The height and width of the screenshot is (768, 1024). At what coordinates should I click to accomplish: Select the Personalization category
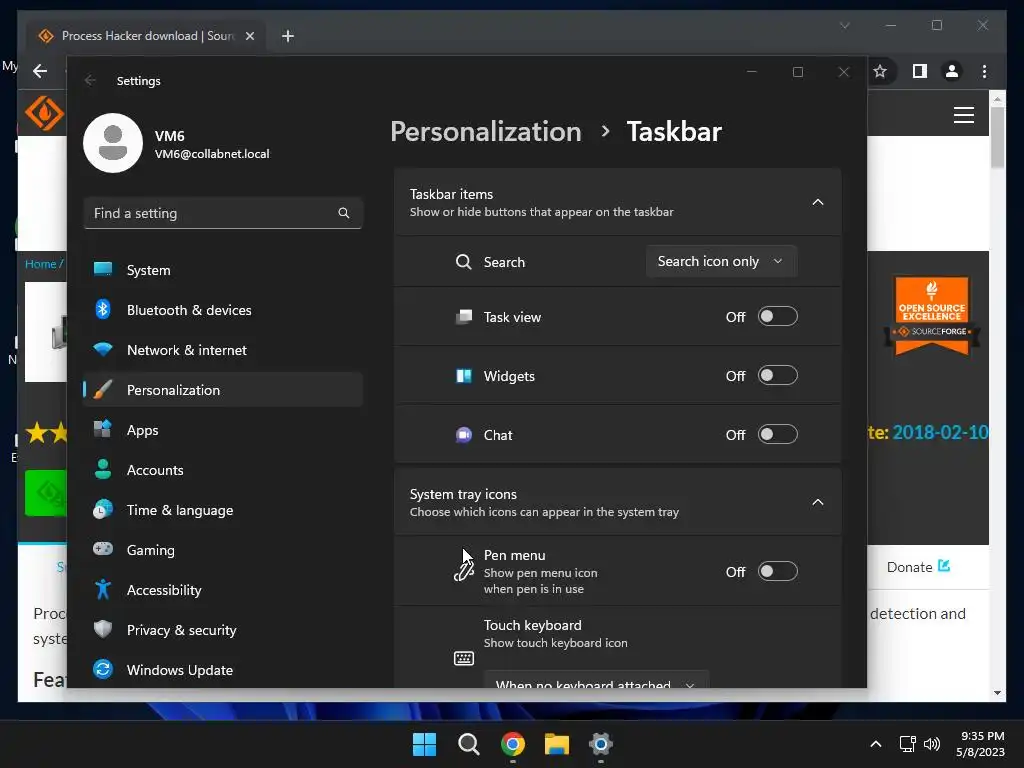223,390
